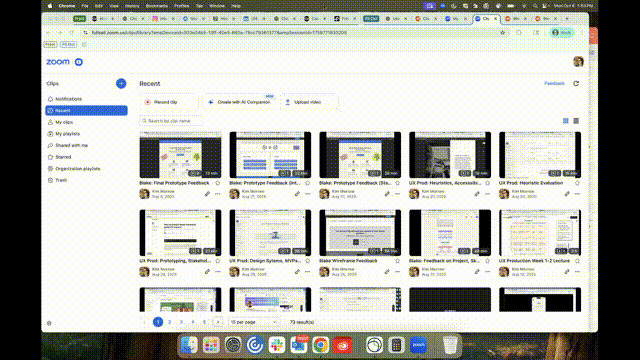Go to page 3 of results
The width and height of the screenshot is (640, 360).
[181, 322]
